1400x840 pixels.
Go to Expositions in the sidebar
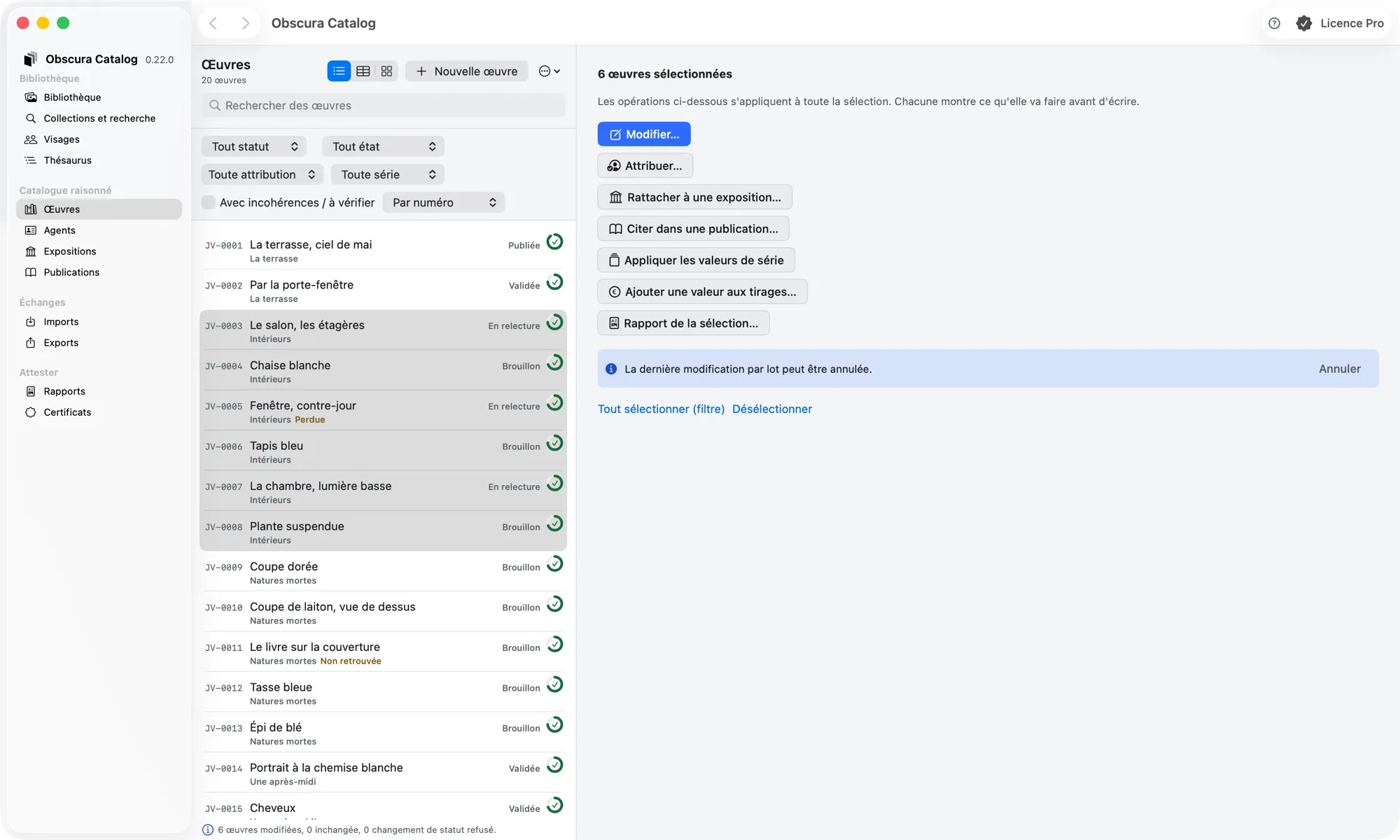click(99, 251)
